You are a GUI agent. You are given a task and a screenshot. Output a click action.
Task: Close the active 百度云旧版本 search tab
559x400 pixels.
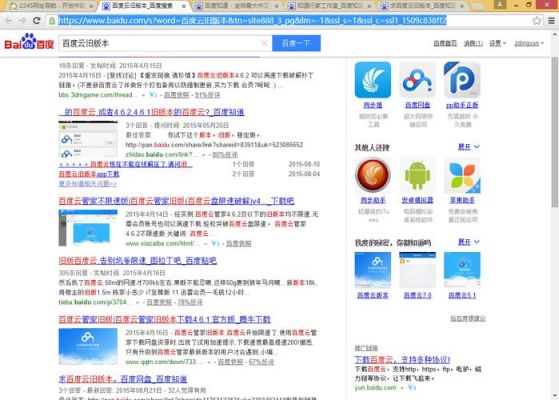pyautogui.click(x=184, y=6)
